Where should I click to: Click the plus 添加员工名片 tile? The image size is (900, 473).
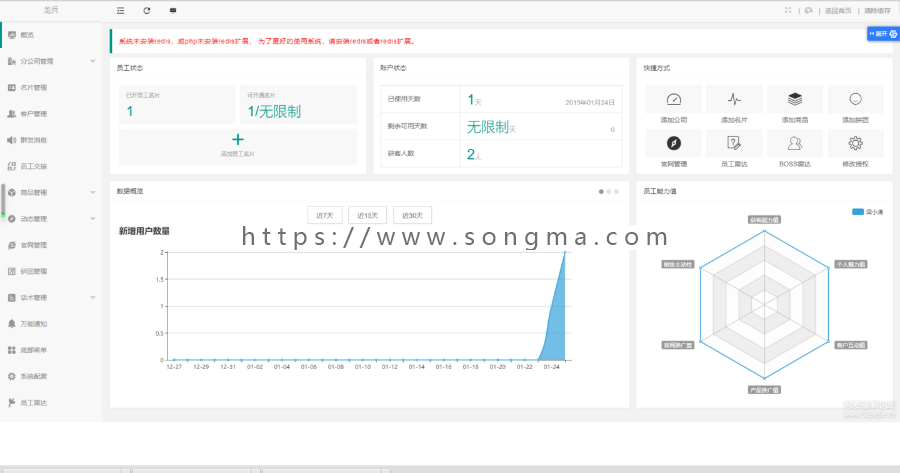[238, 146]
